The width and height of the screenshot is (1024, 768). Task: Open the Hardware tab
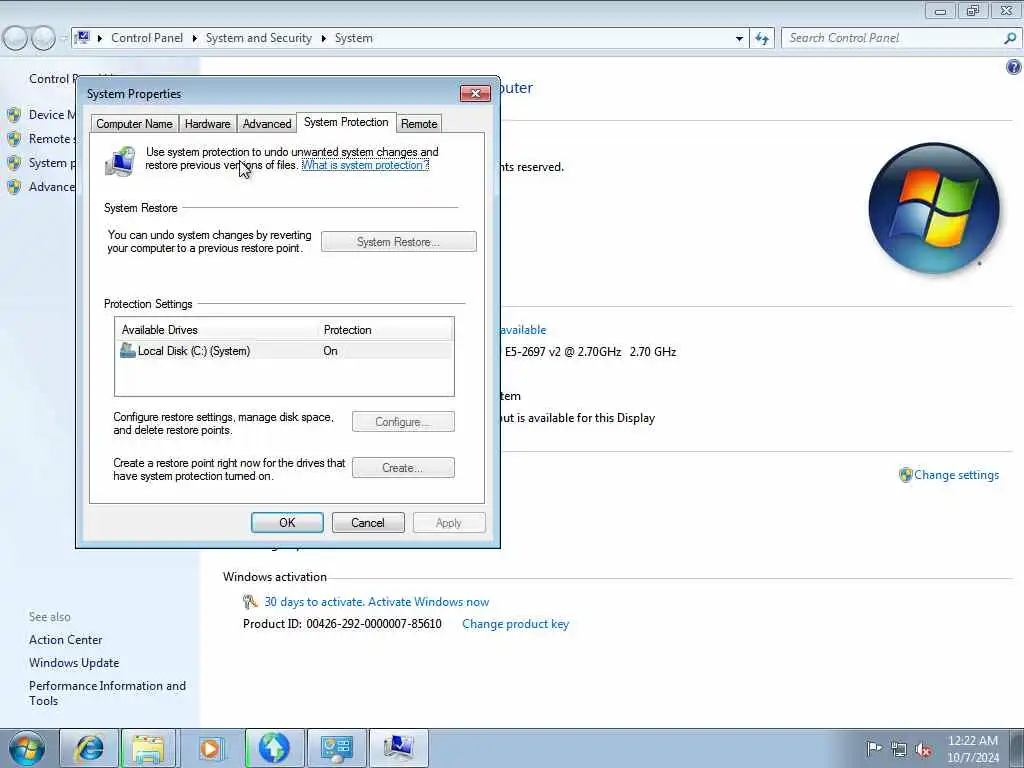pos(208,123)
